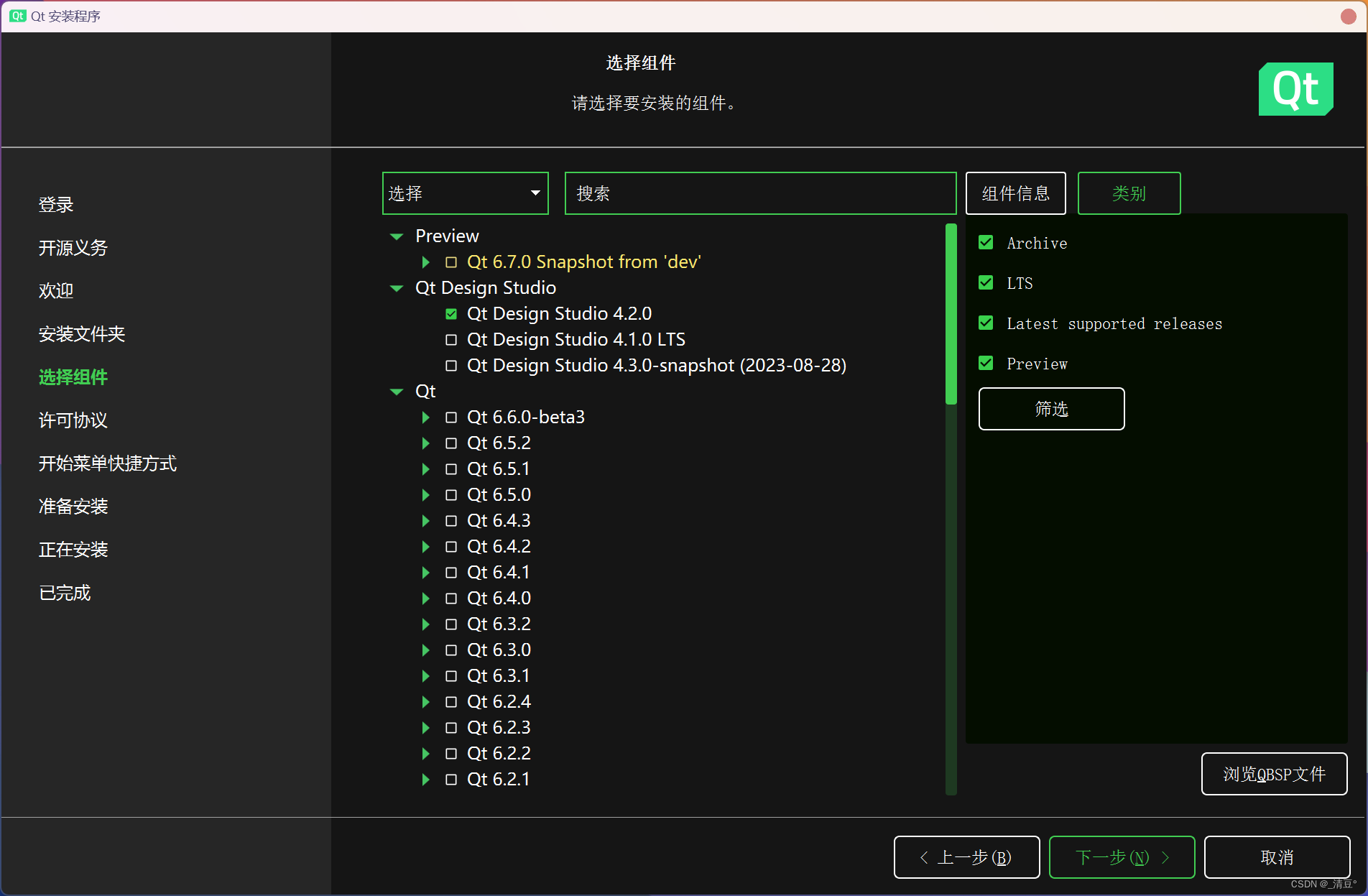The image size is (1368, 896).
Task: Select the 开源义务 step in sidebar
Action: click(73, 248)
